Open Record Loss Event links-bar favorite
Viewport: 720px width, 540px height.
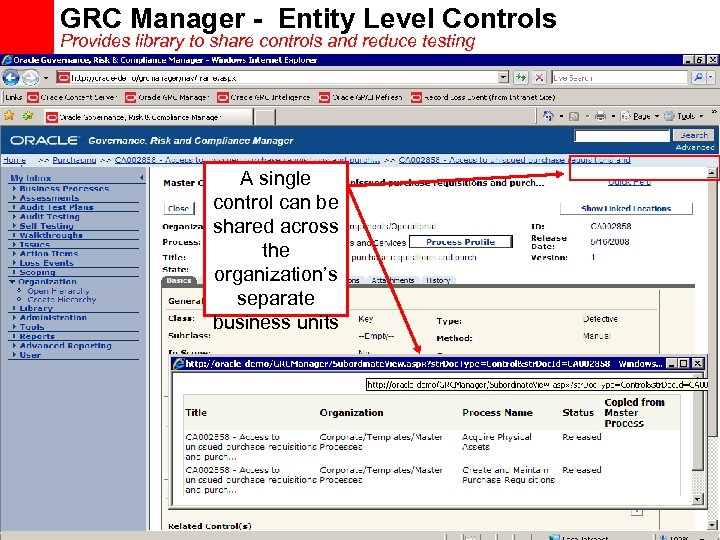coord(483,97)
